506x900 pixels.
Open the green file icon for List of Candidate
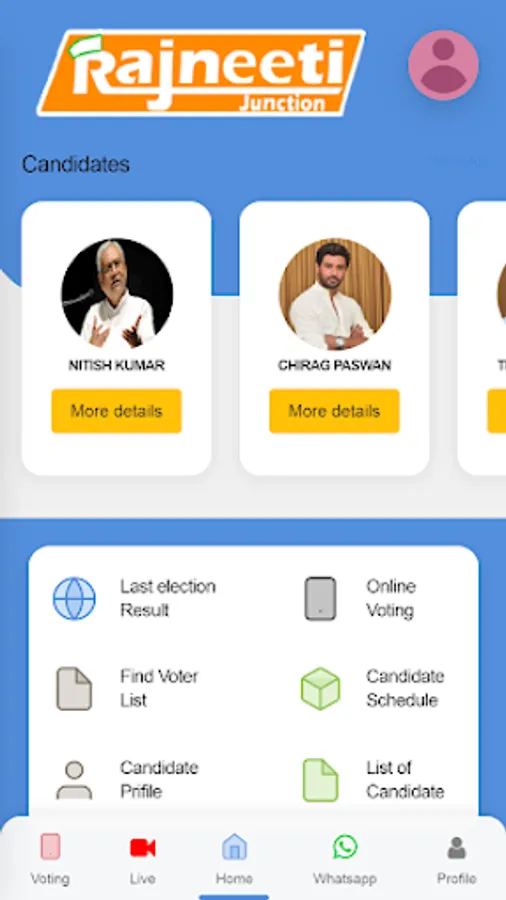coord(320,779)
